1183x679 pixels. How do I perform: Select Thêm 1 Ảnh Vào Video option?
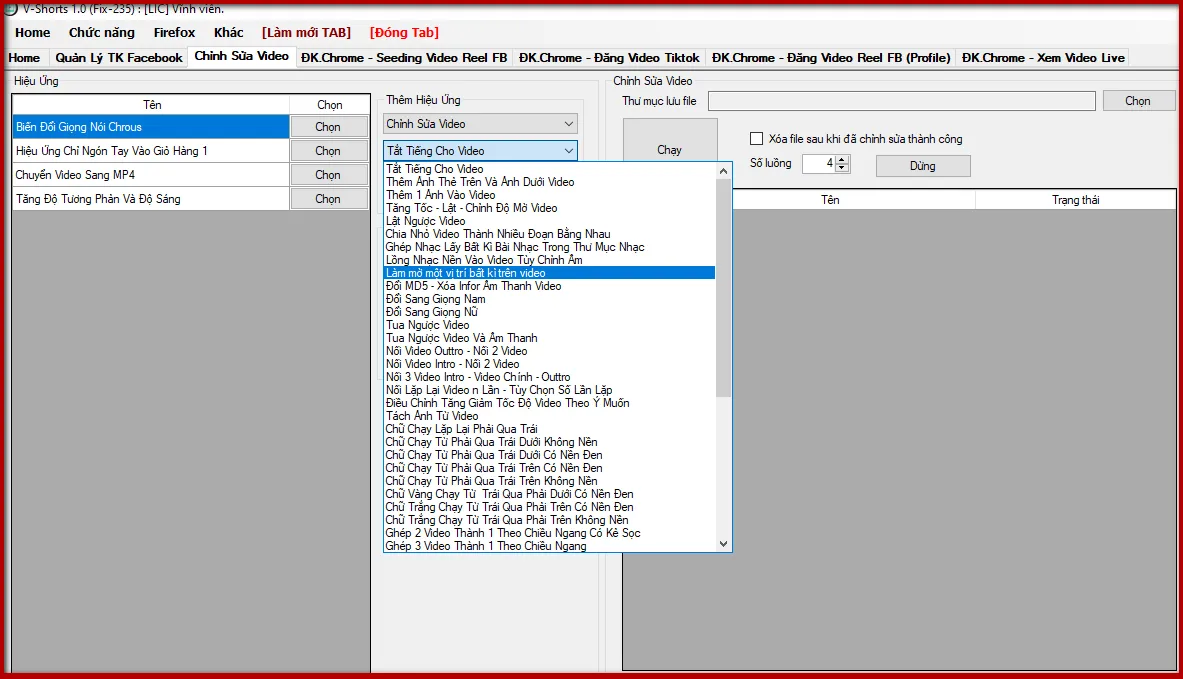pos(549,195)
